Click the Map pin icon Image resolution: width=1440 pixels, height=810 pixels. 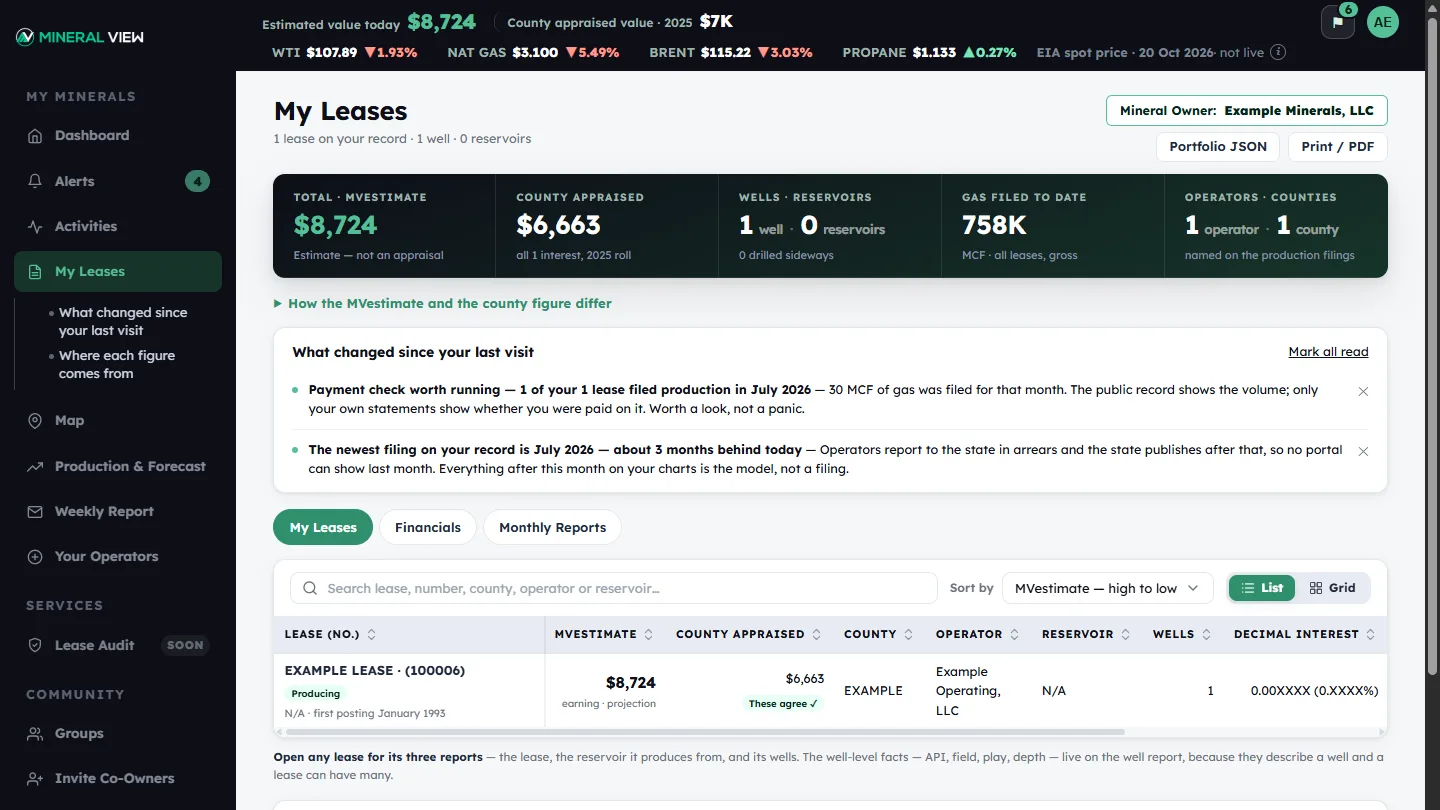35,421
